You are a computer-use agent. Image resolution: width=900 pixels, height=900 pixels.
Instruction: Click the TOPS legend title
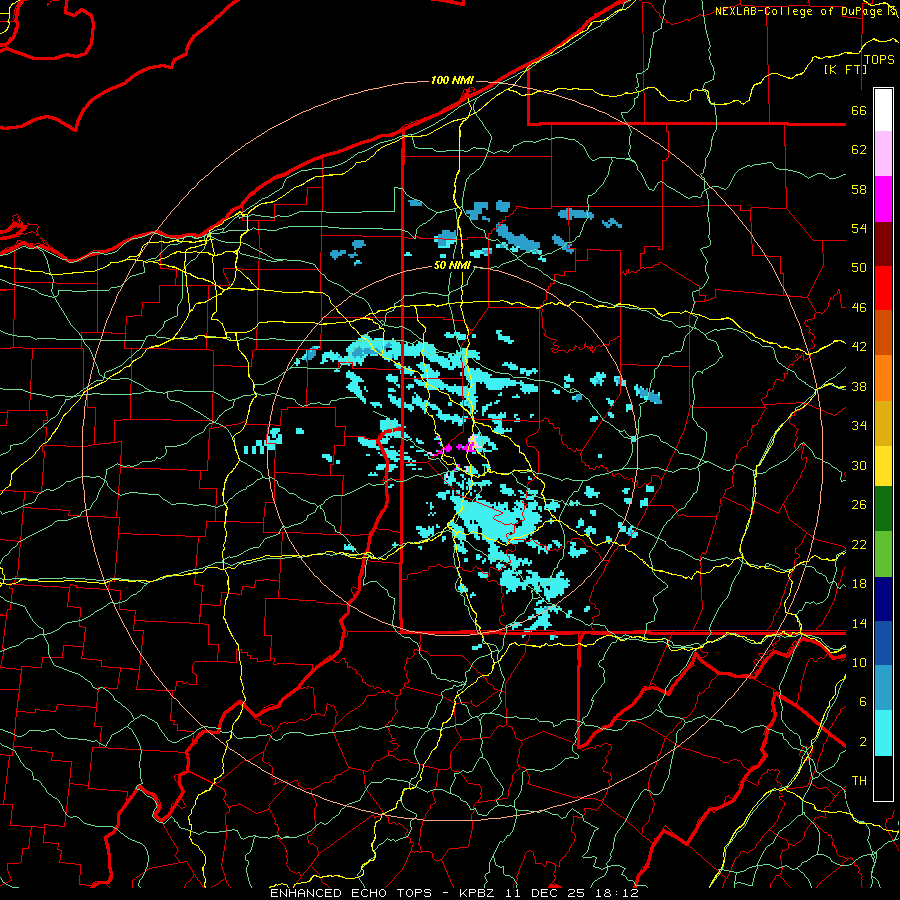pos(879,60)
